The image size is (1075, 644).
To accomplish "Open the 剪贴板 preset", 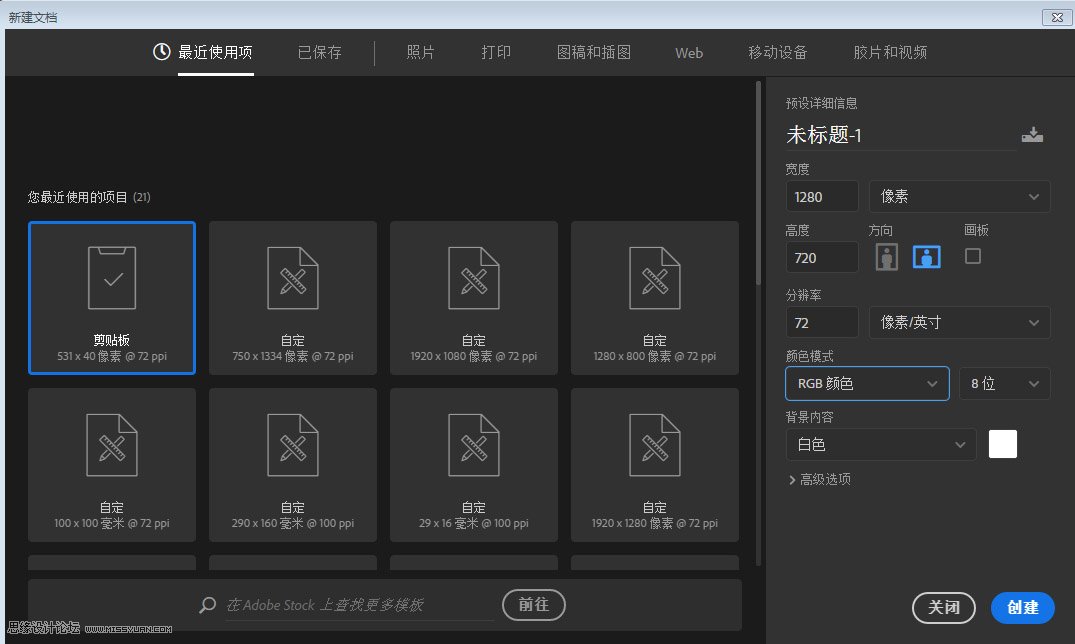I will [x=111, y=297].
